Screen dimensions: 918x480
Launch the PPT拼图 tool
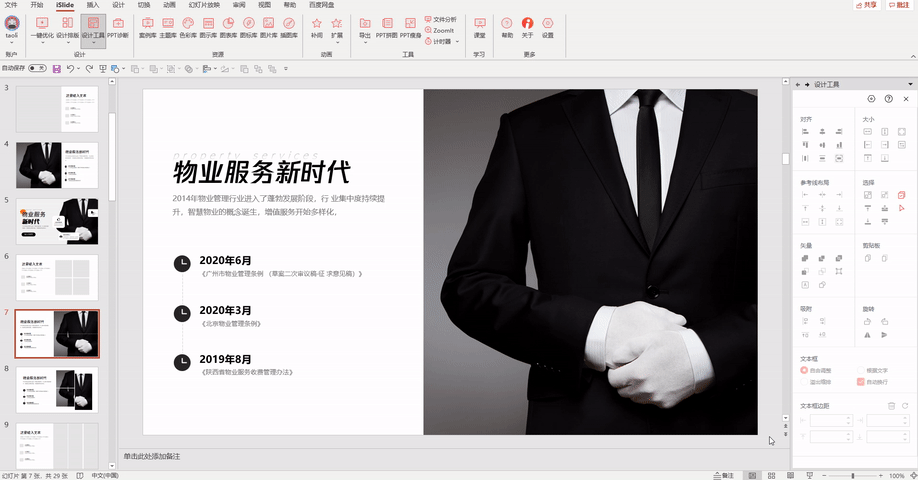[x=386, y=25]
